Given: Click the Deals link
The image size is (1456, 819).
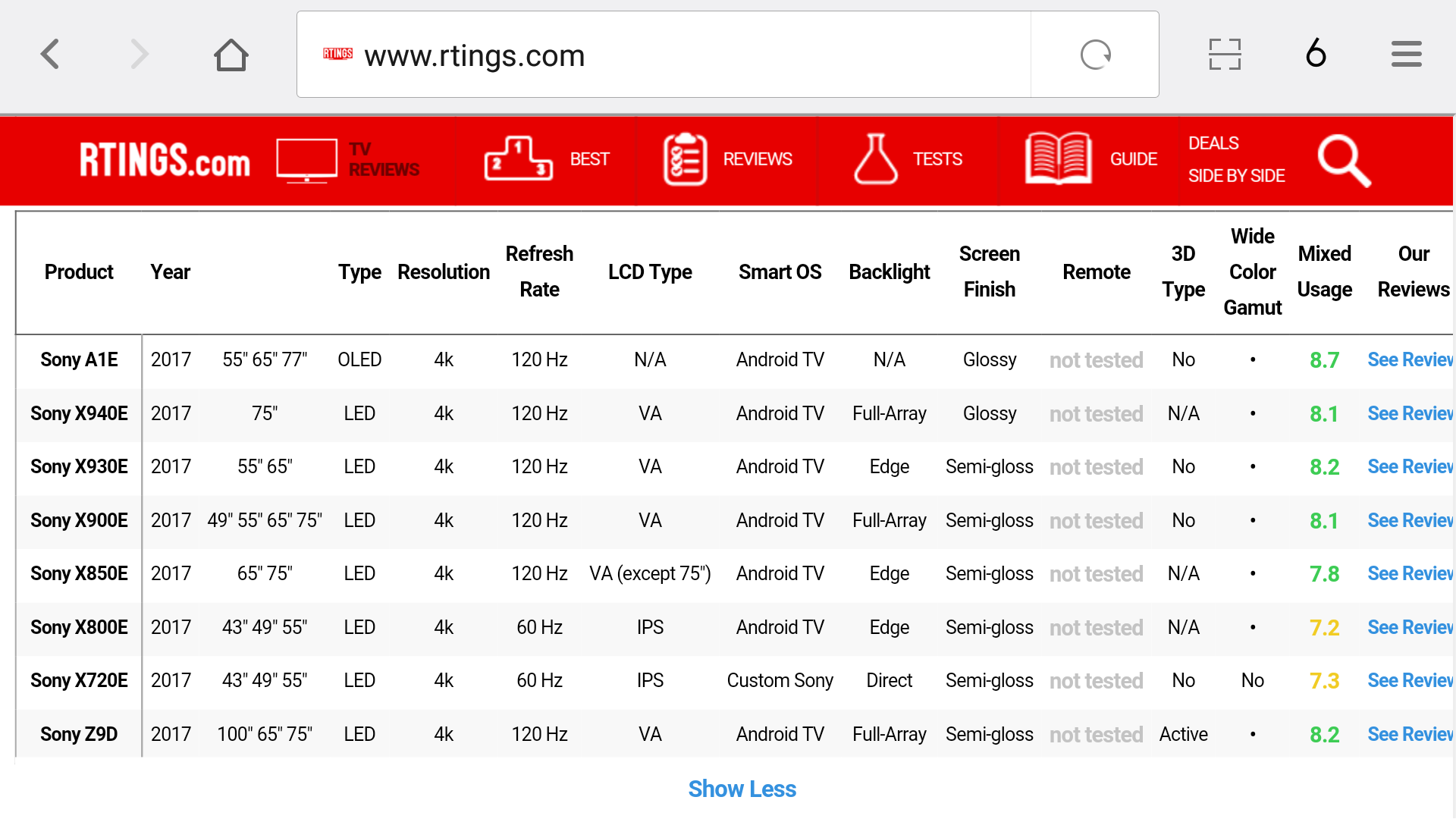Looking at the screenshot, I should [x=1213, y=143].
